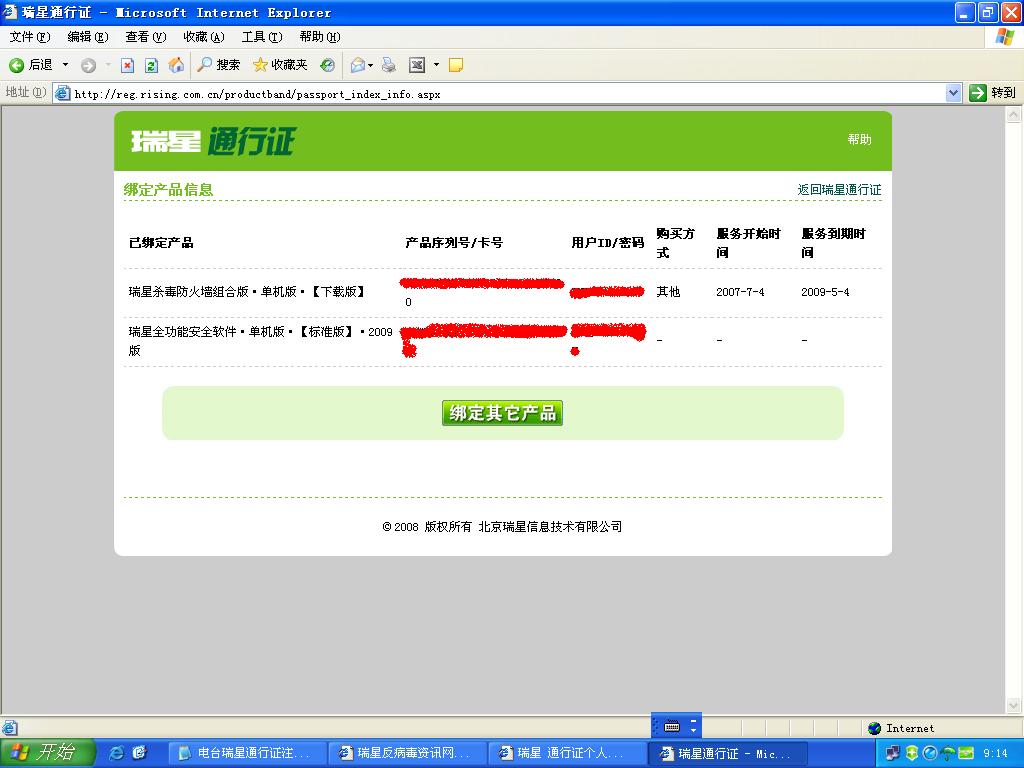The image size is (1024, 768).
Task: Open the 文件(F) menu
Action: tap(30, 37)
